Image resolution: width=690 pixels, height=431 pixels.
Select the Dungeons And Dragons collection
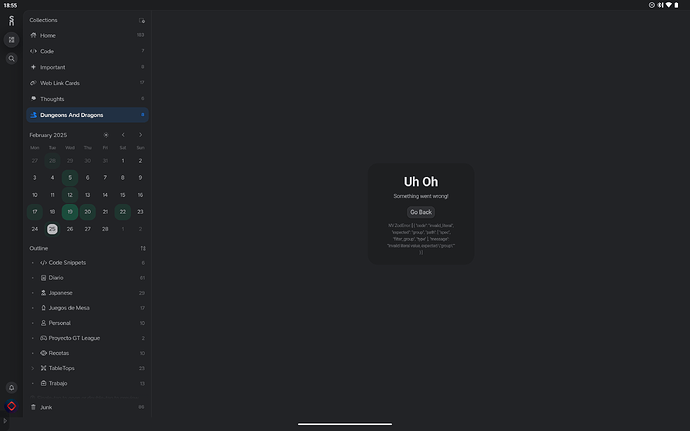point(87,115)
